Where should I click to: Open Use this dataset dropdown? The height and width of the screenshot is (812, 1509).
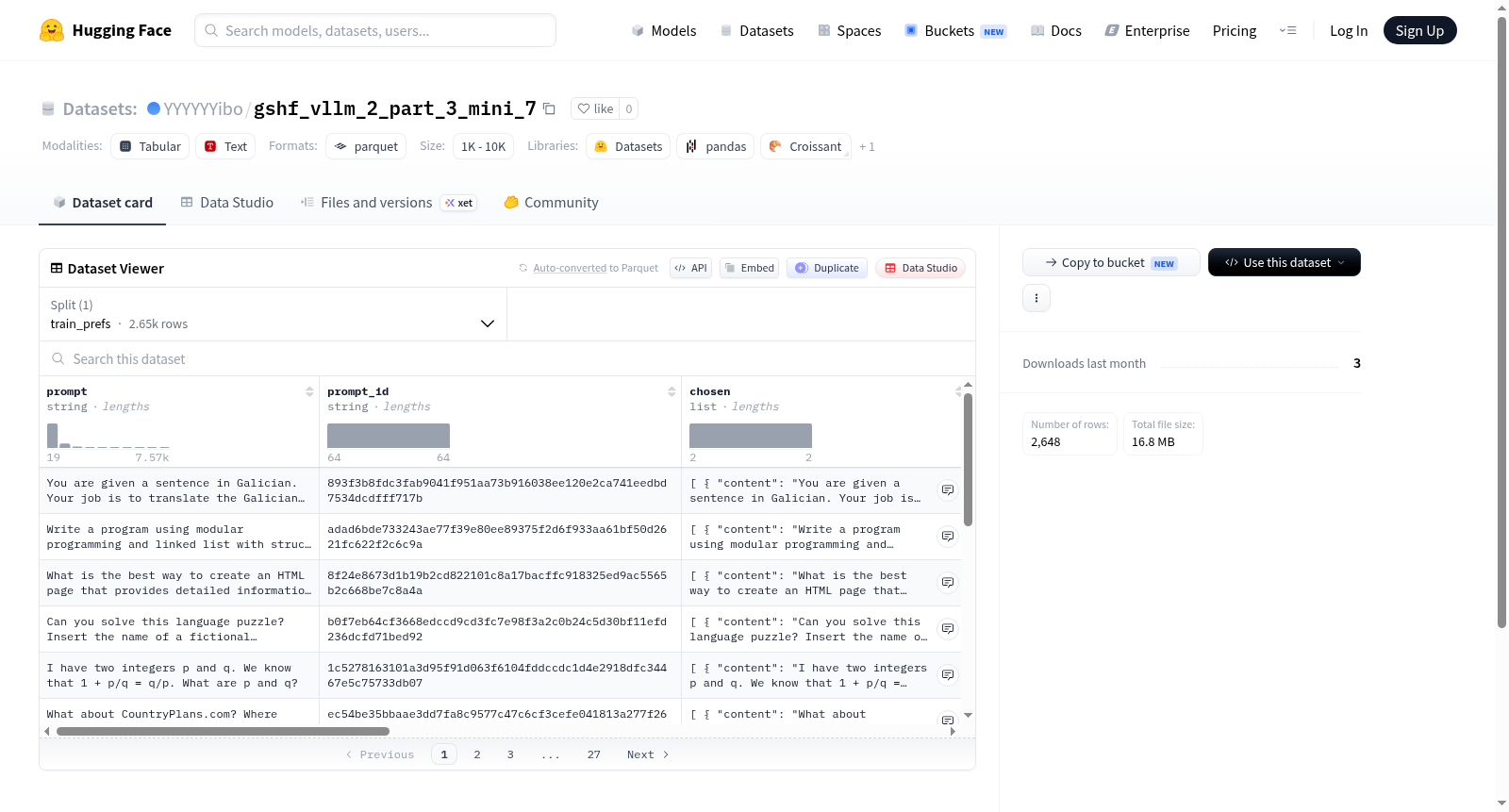[x=1285, y=262]
